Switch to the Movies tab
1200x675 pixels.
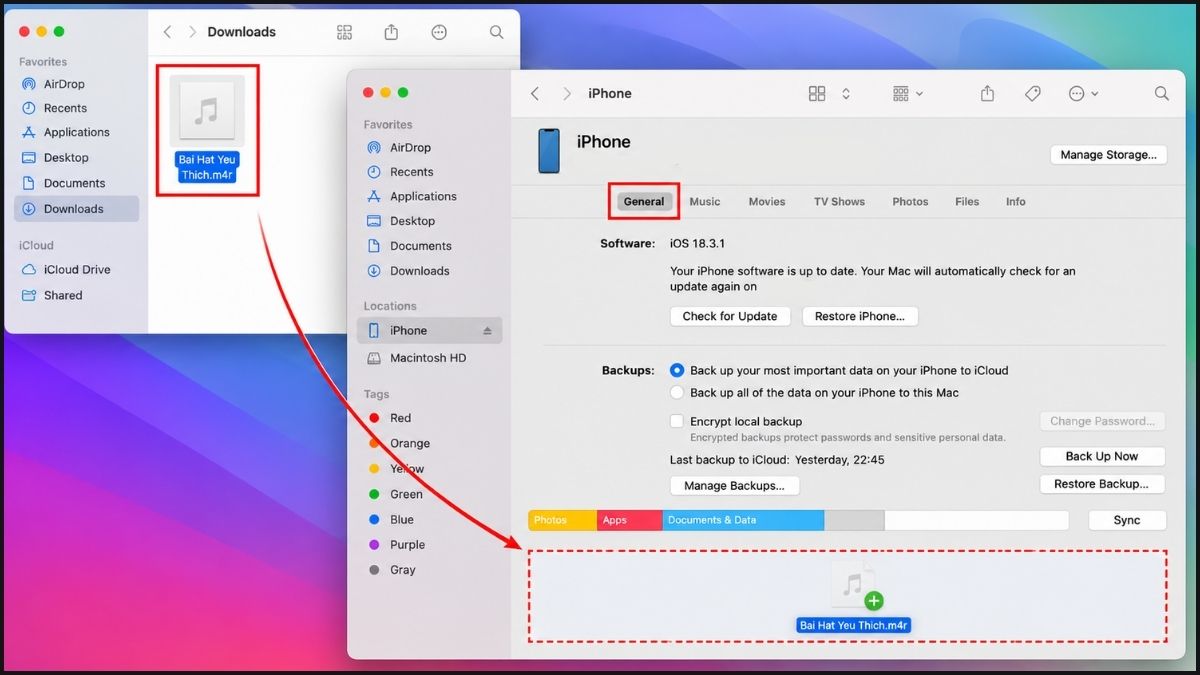point(767,201)
